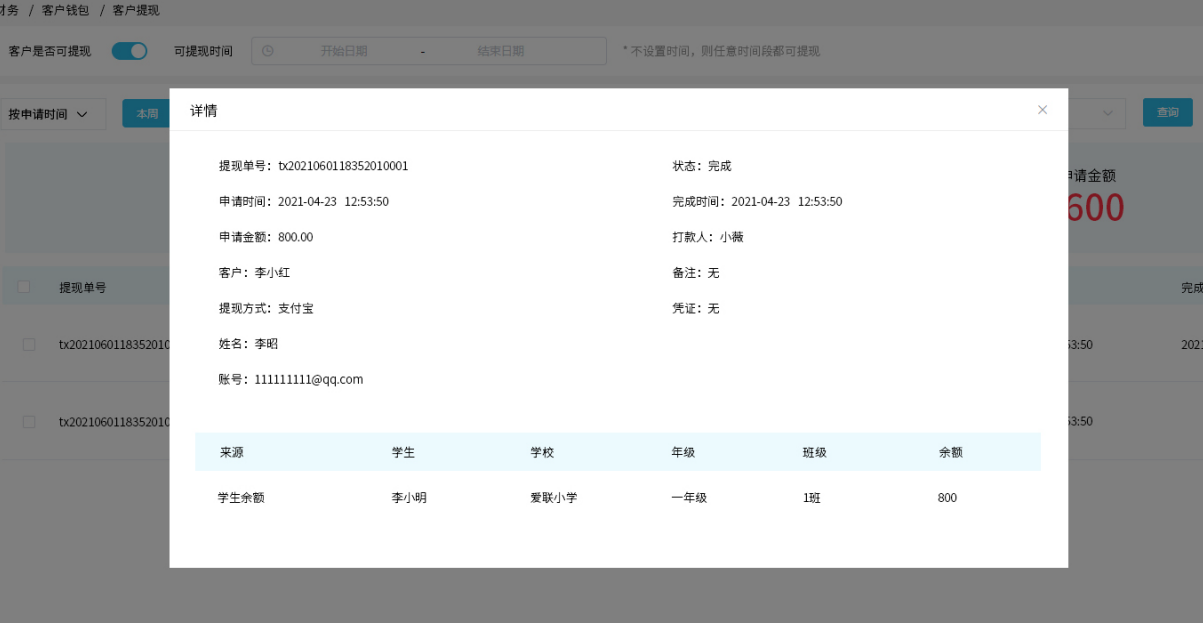Click the withdrawal number tx2021060118352010001 in the dialog
Image resolution: width=1203 pixels, height=623 pixels.
click(343, 166)
